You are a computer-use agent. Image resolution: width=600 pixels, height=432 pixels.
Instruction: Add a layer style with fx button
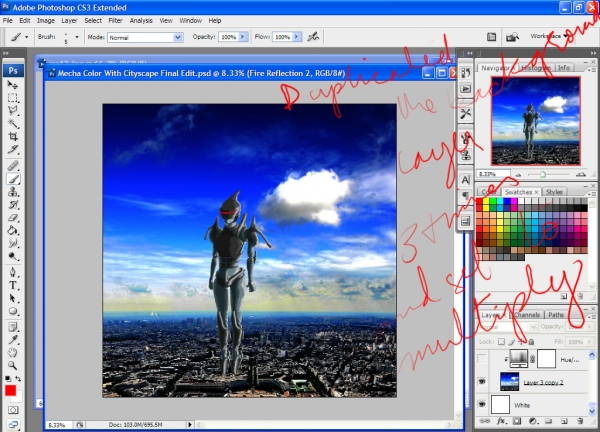click(x=501, y=421)
